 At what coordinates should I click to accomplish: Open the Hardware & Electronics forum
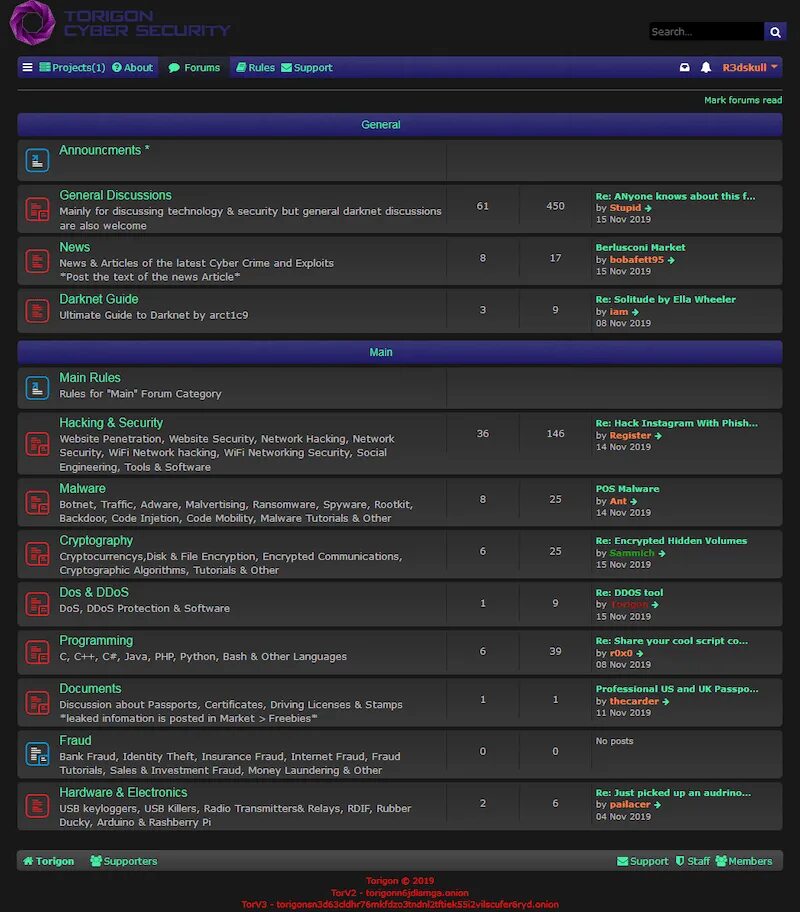point(123,792)
